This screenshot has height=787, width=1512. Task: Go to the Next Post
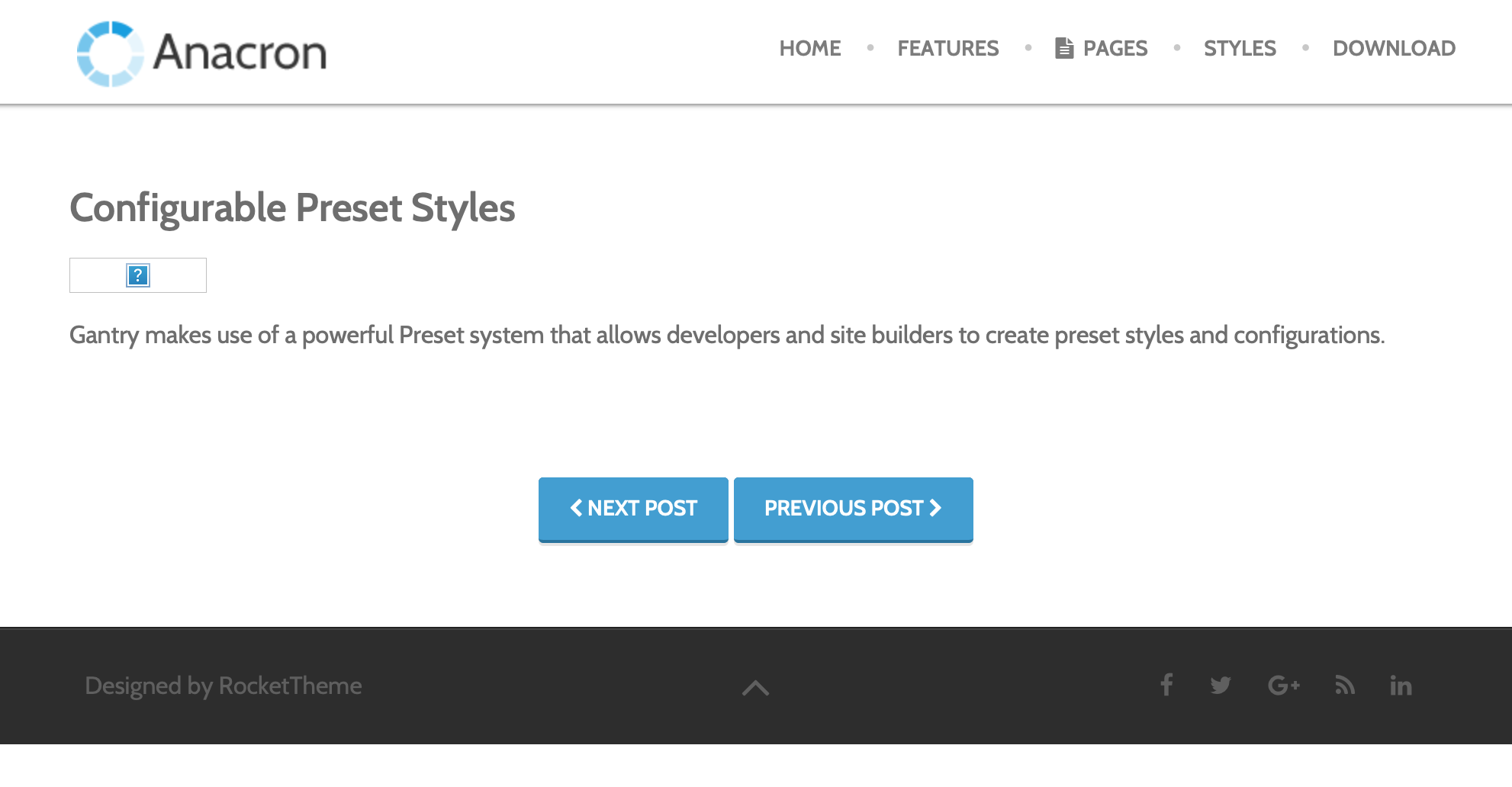point(633,509)
